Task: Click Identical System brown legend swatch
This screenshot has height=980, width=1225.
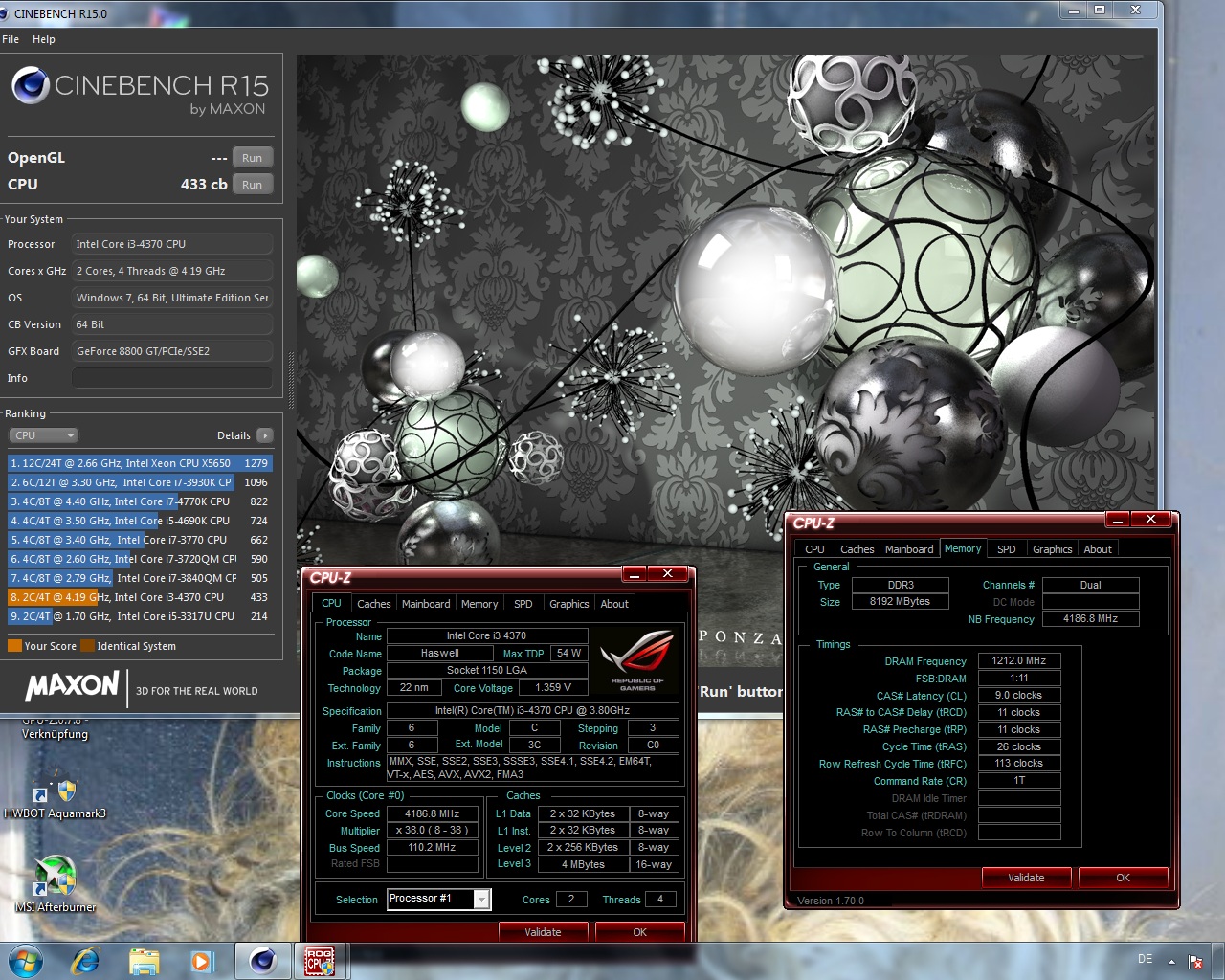Action: coord(88,646)
